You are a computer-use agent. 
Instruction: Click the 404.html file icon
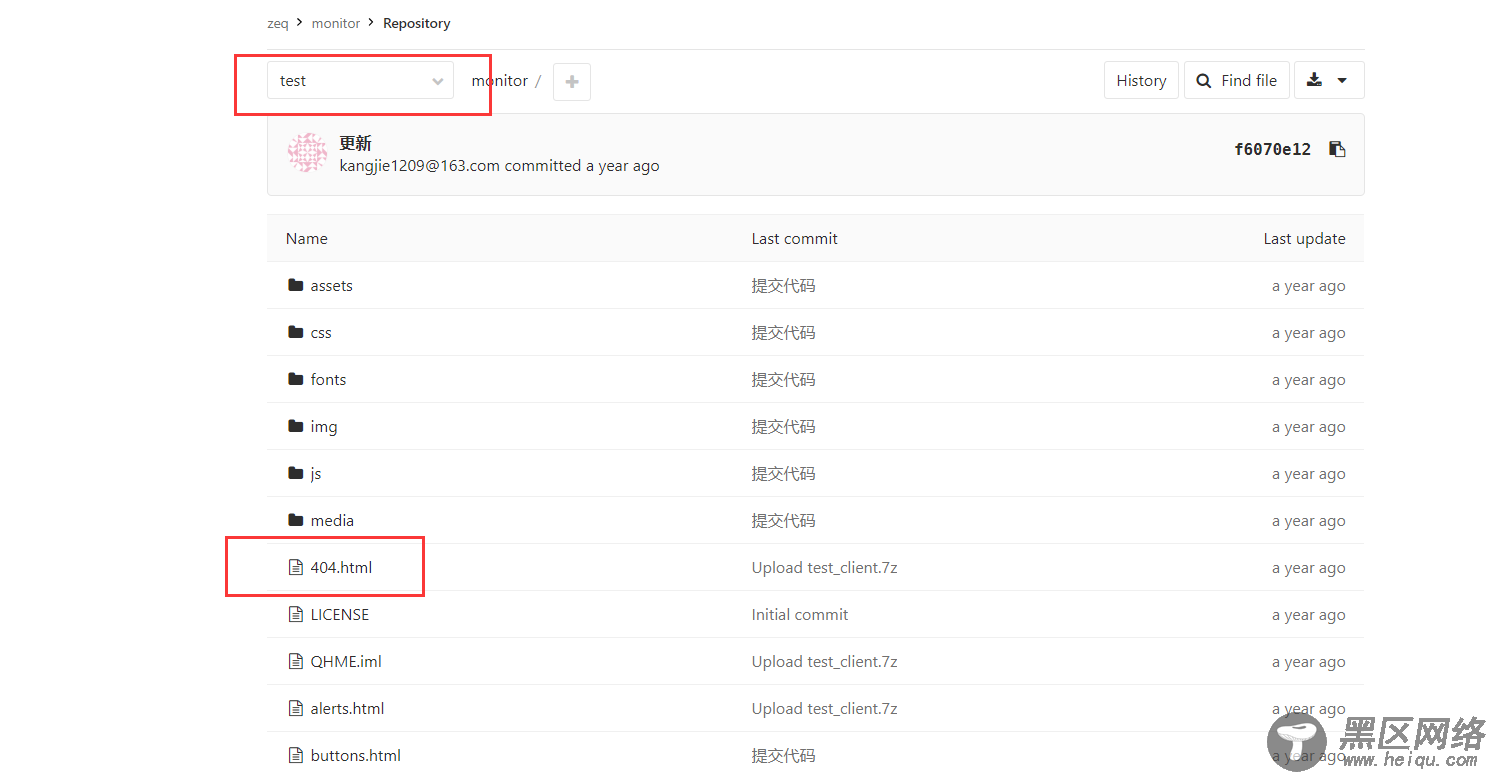click(x=295, y=567)
